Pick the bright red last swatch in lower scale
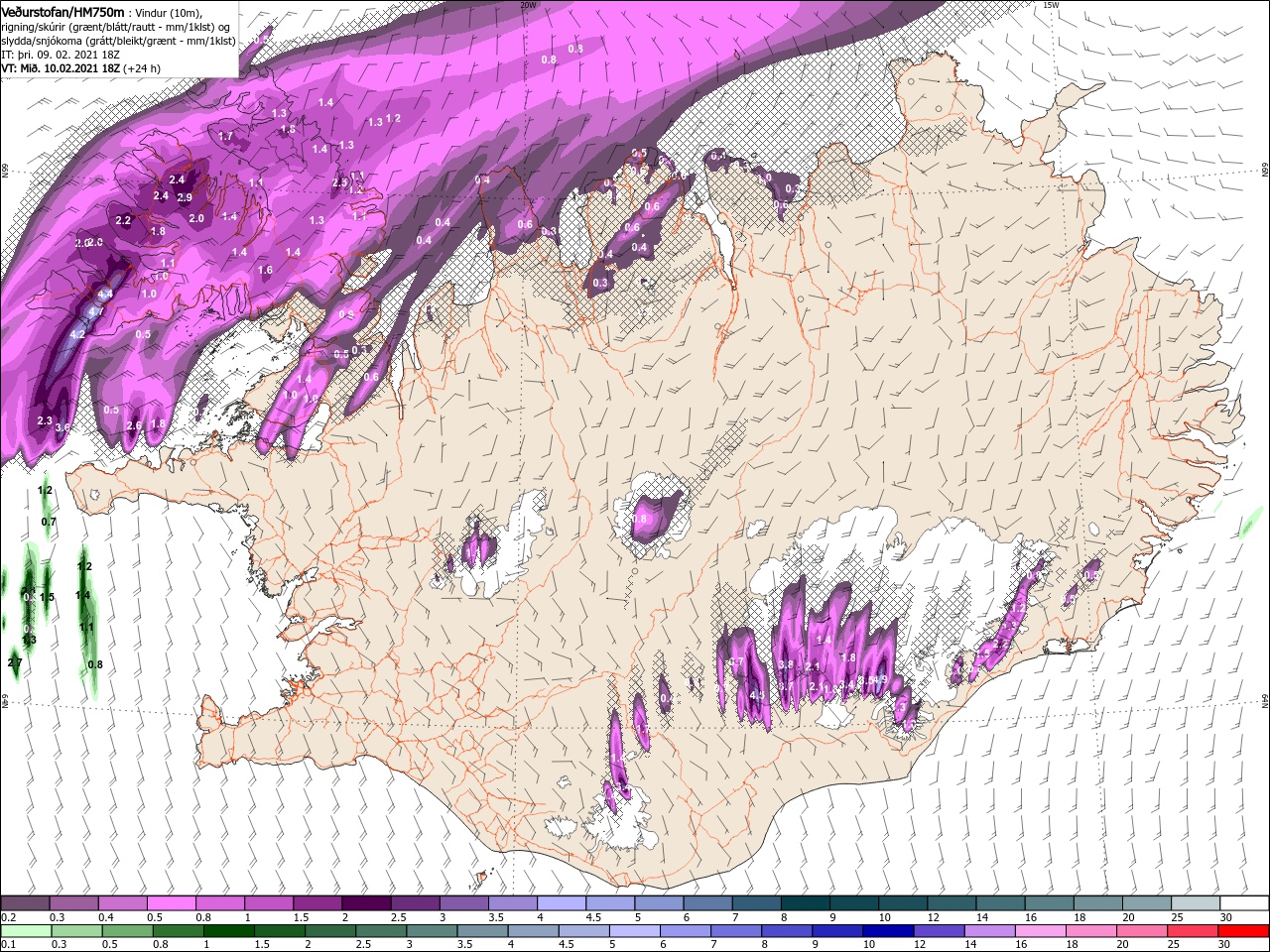The height and width of the screenshot is (952, 1270). (1242, 931)
